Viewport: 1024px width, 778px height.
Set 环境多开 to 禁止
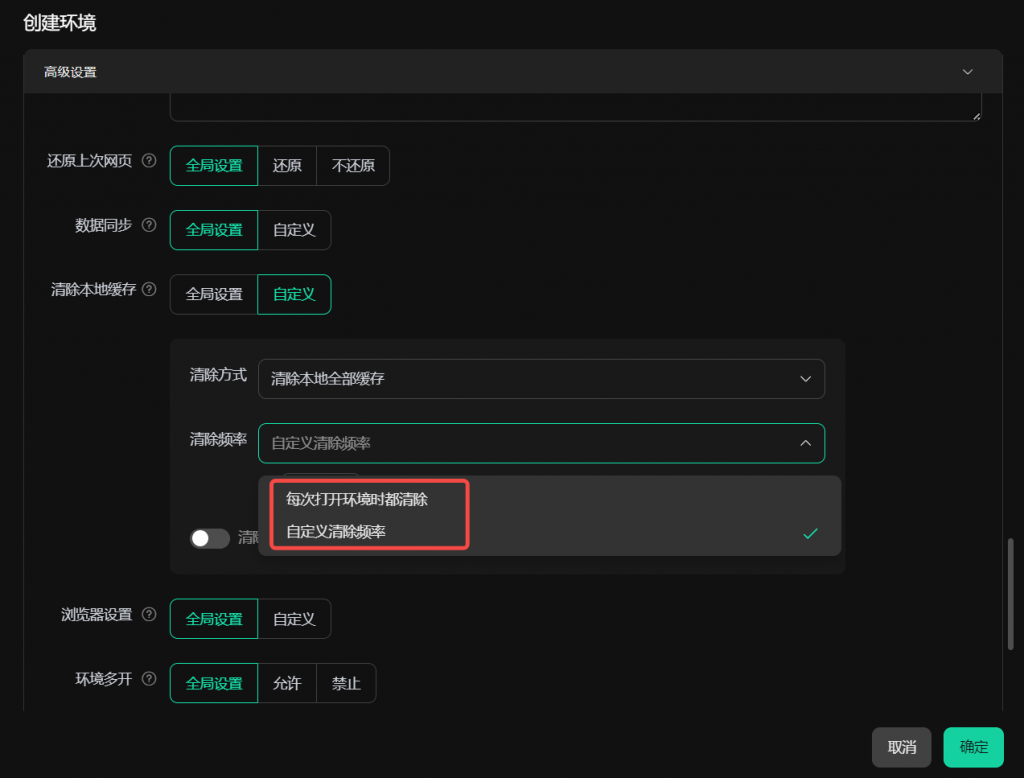[346, 684]
